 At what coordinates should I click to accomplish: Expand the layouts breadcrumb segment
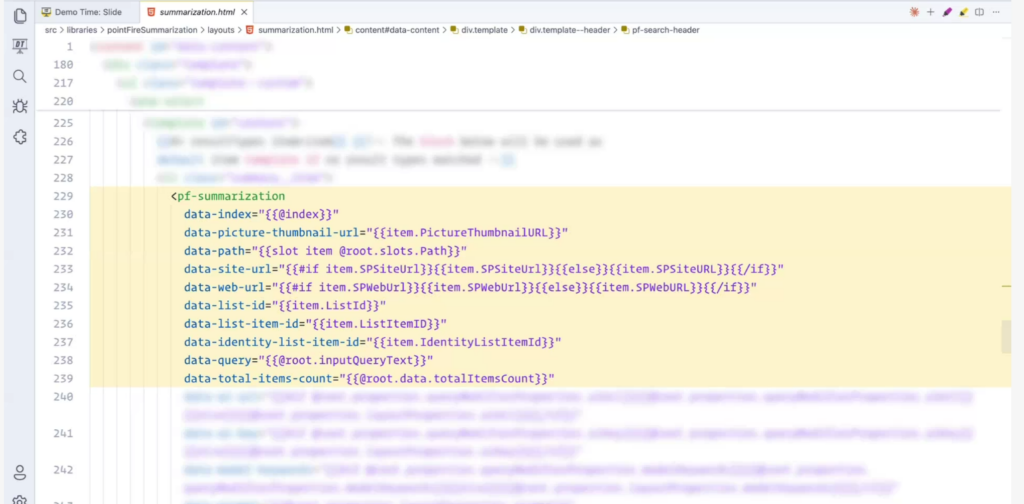220,30
